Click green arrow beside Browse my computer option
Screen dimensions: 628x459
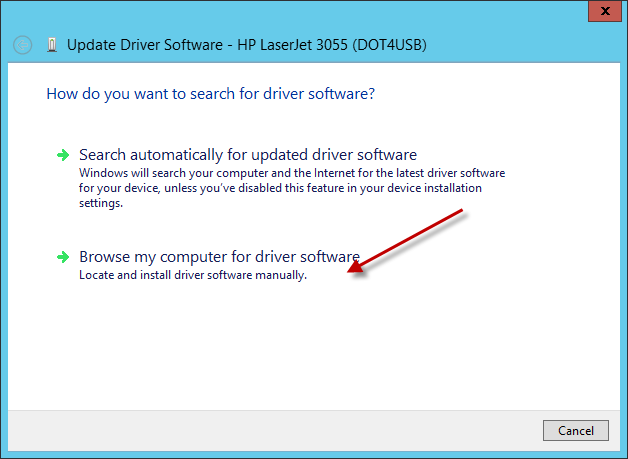click(x=63, y=257)
